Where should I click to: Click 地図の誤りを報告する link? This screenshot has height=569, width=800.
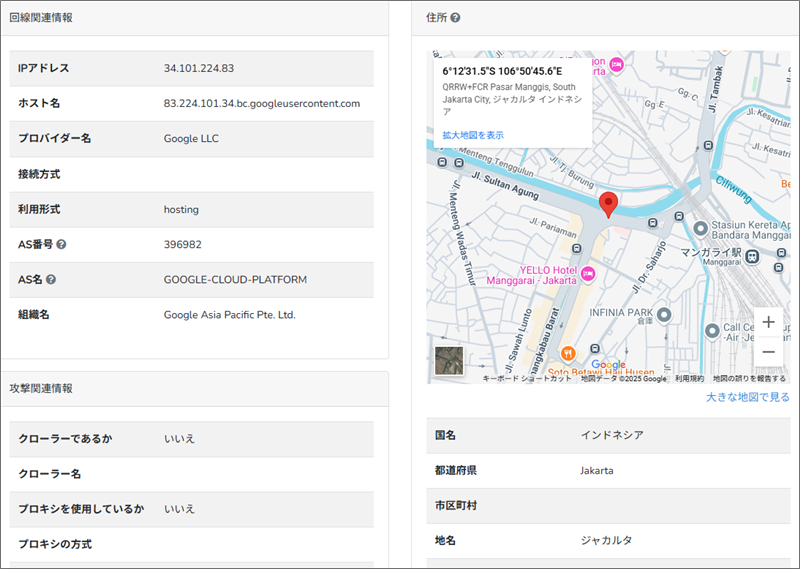tap(749, 379)
